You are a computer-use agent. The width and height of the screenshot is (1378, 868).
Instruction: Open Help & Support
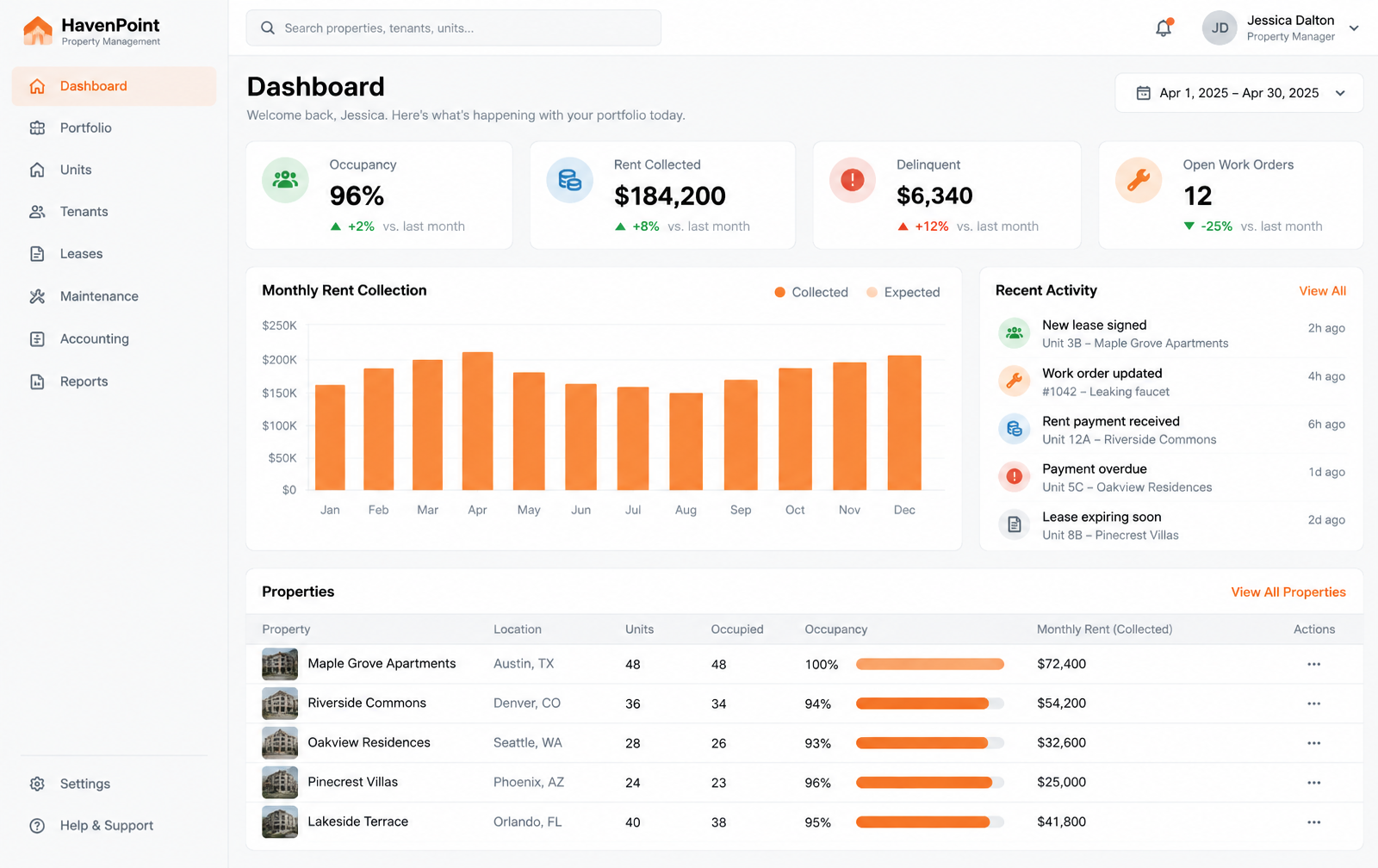tap(114, 826)
